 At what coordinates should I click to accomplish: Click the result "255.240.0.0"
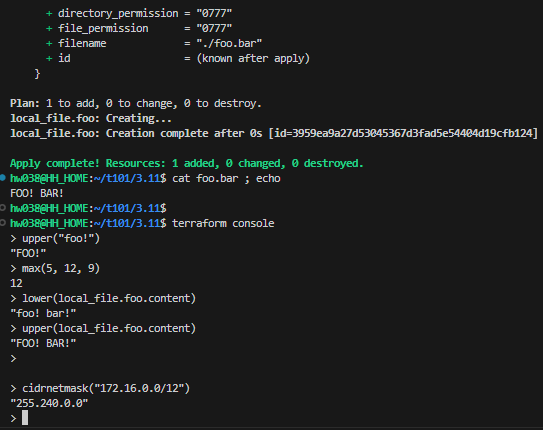49,403
